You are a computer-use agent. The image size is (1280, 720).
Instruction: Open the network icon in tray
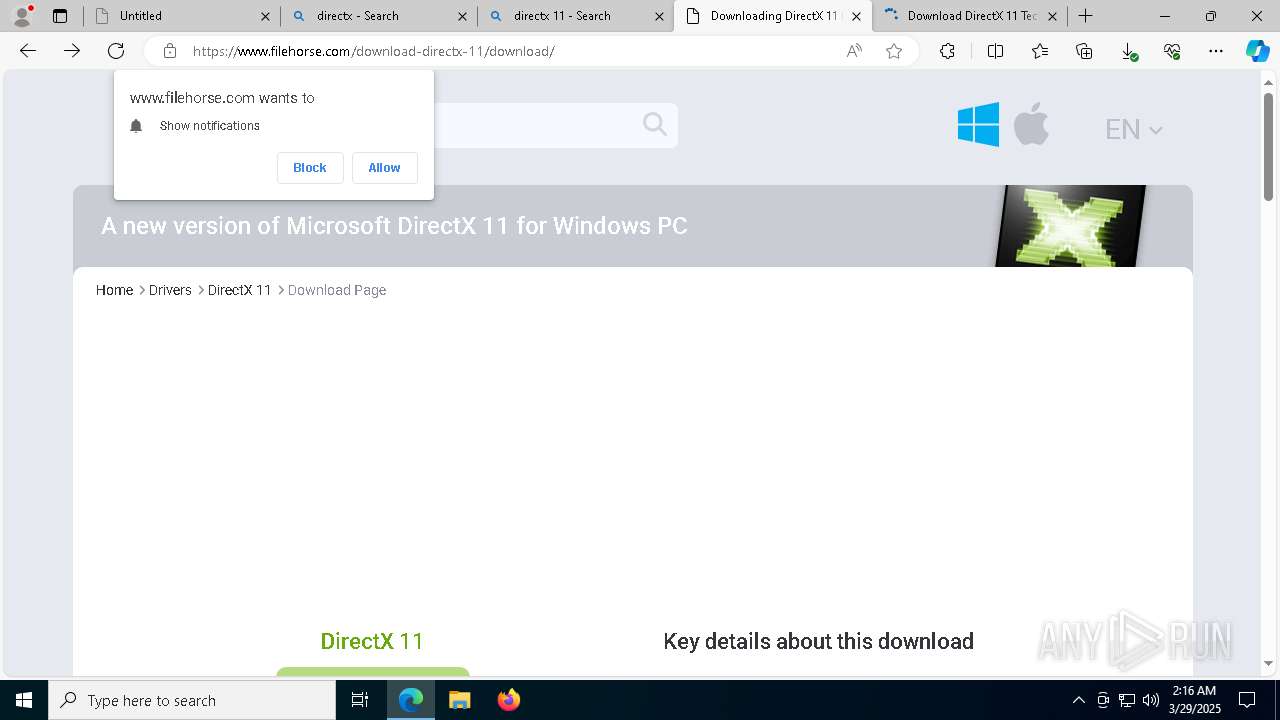1126,700
